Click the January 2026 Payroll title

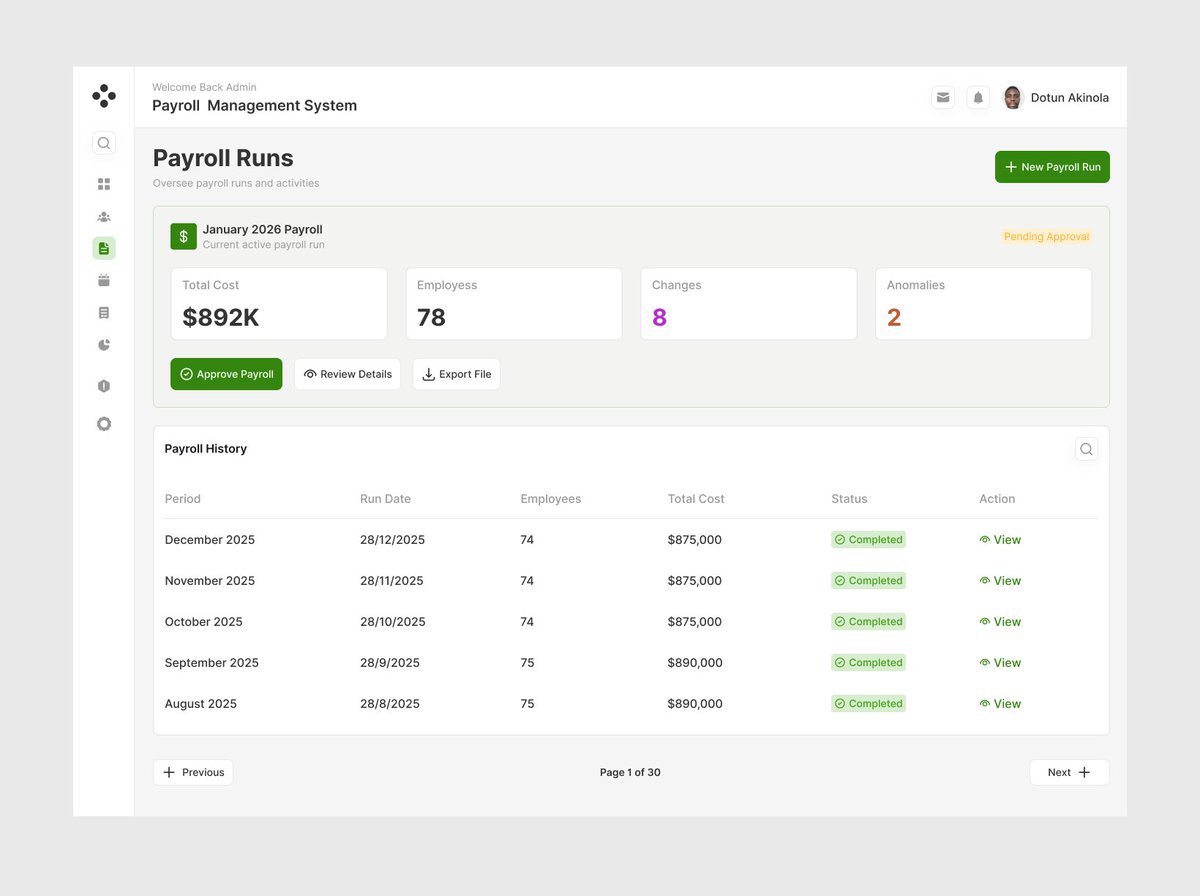[263, 230]
